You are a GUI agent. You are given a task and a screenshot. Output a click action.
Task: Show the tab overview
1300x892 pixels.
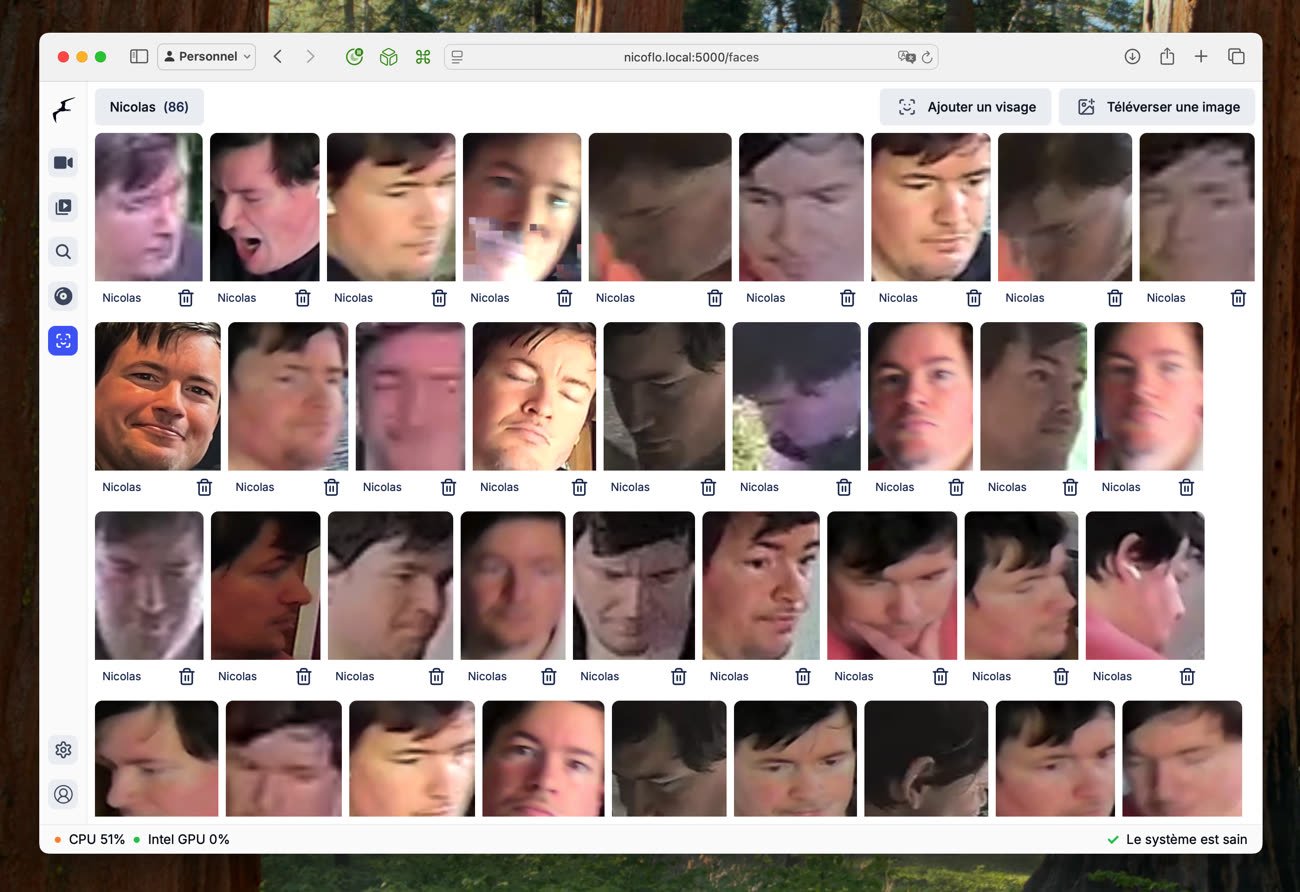click(x=1236, y=57)
